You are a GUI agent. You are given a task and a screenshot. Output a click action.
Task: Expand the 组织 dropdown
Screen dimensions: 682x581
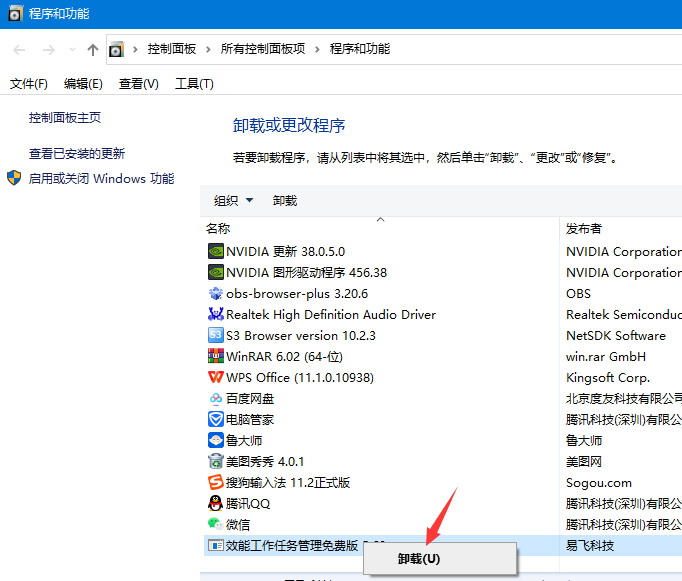click(250, 200)
